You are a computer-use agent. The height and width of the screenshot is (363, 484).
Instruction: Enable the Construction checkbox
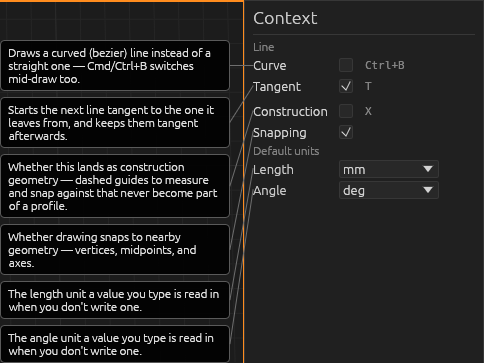[x=346, y=111]
